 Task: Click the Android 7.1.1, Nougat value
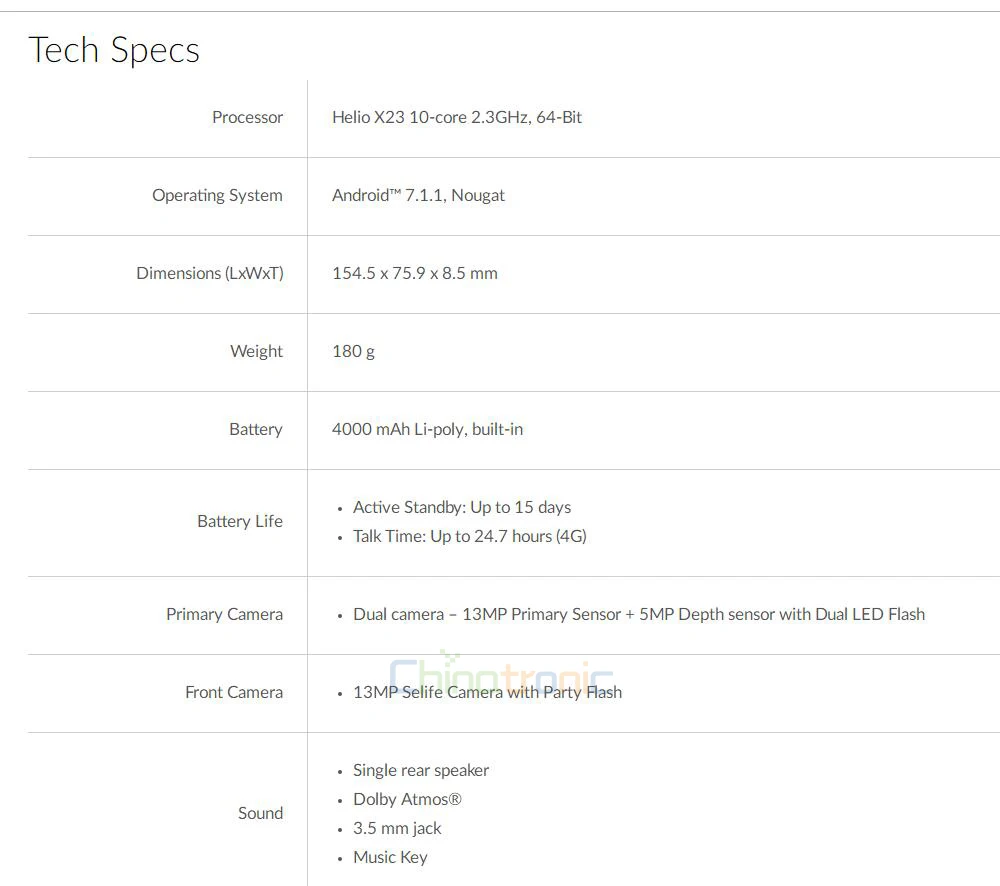[418, 195]
